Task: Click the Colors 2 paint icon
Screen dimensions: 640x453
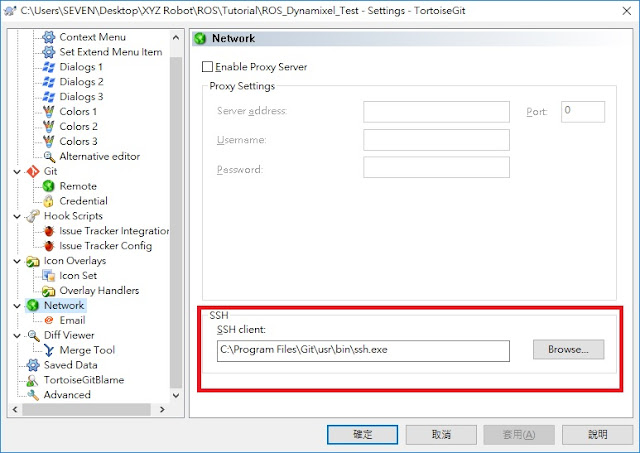Action: (49, 127)
